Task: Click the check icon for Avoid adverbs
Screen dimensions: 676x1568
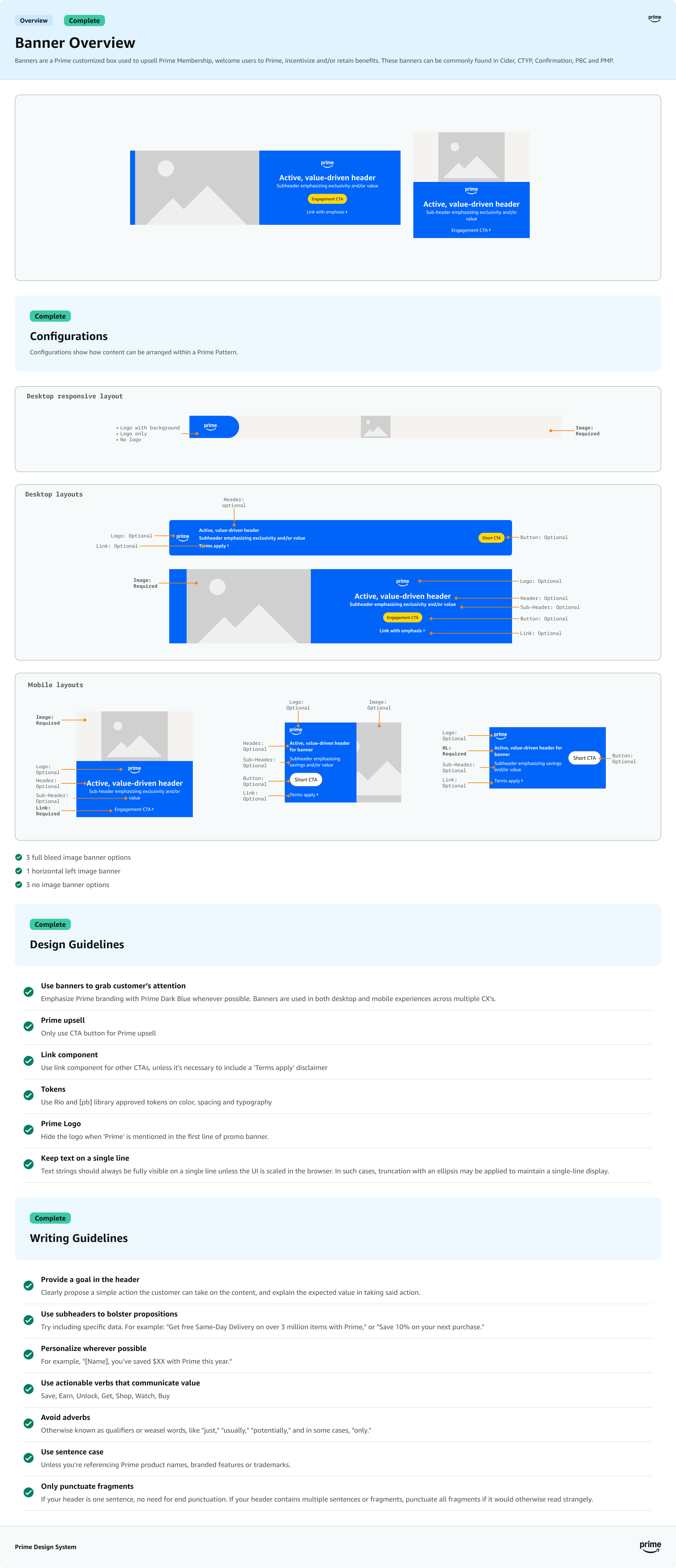Action: point(29,1423)
